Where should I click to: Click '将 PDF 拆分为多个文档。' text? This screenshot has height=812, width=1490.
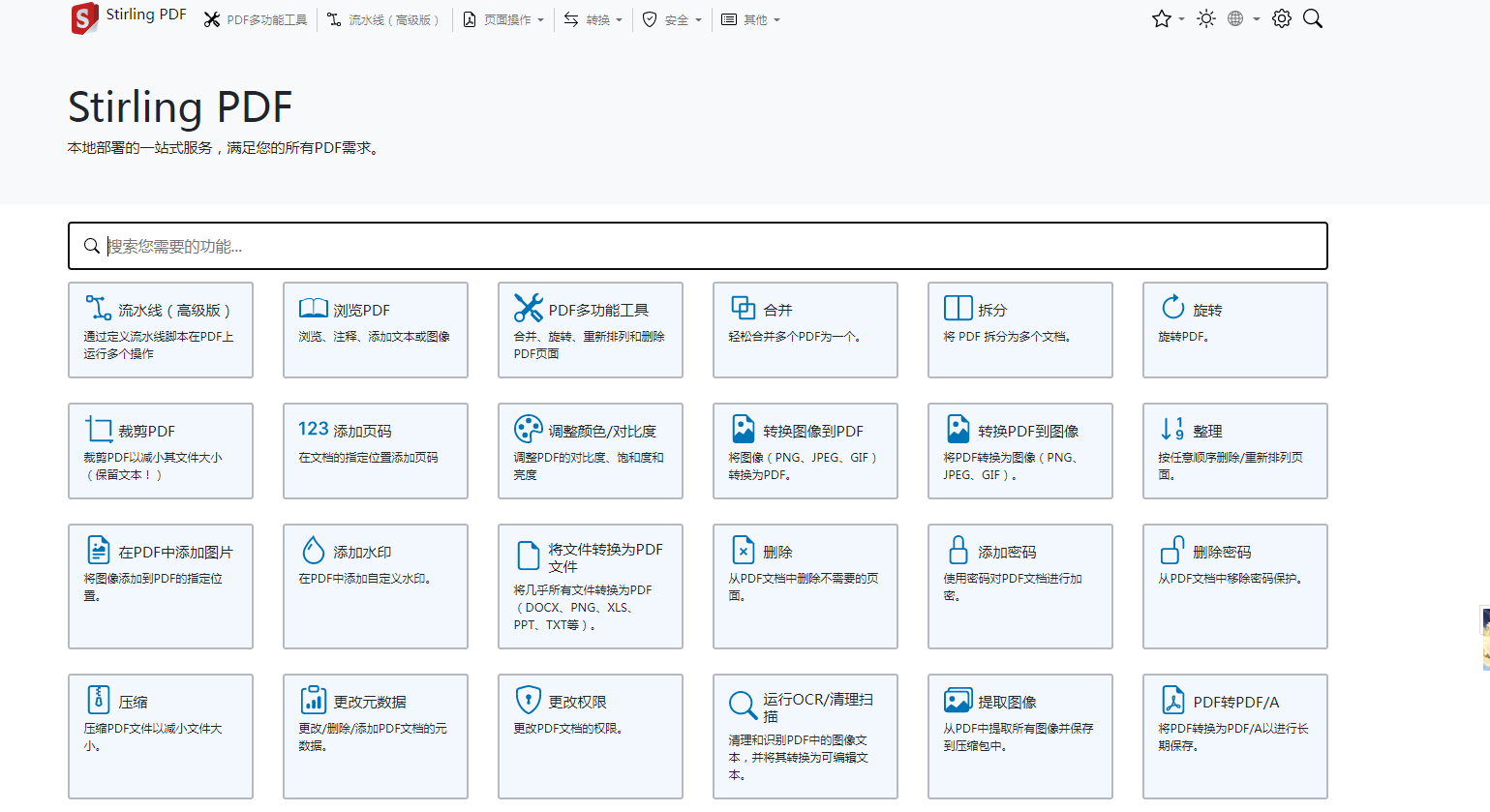tap(1007, 337)
